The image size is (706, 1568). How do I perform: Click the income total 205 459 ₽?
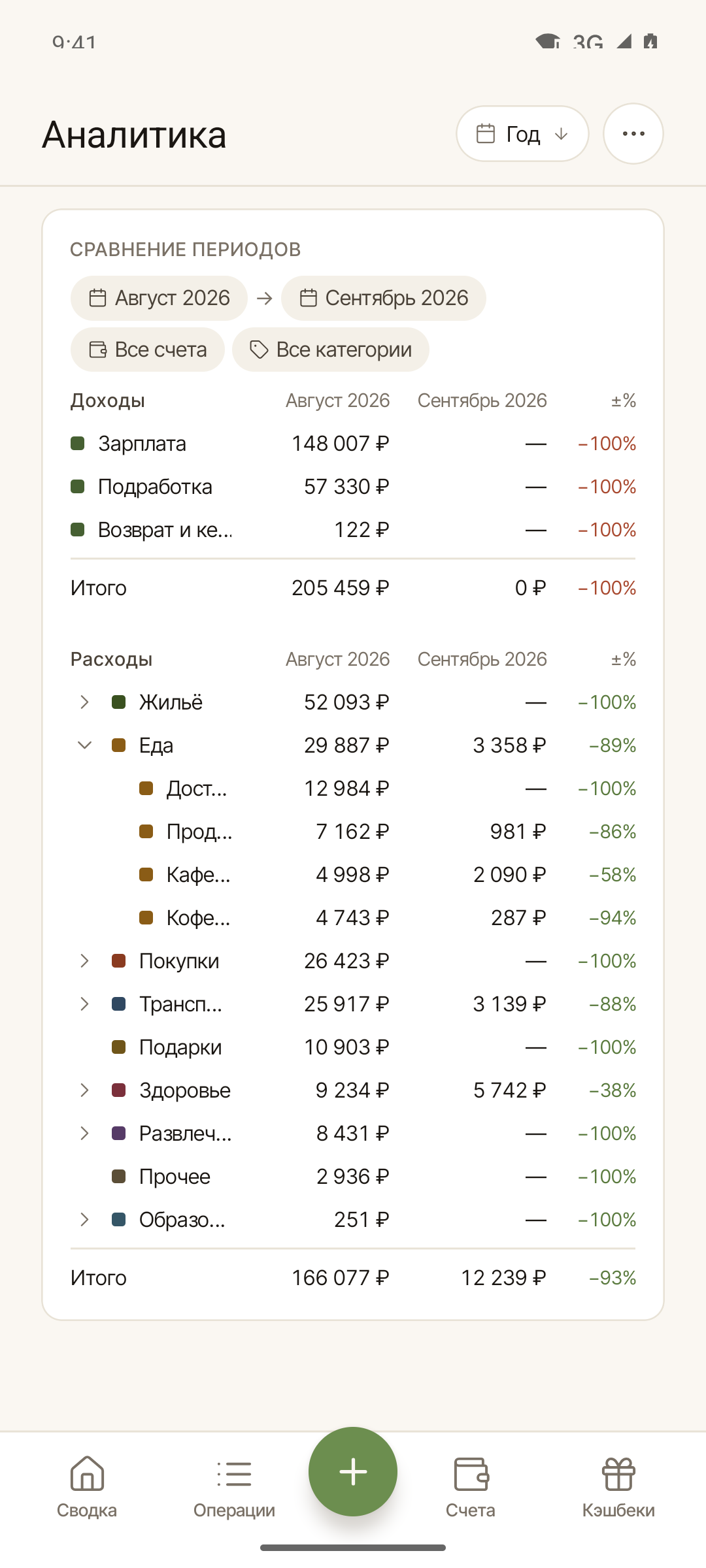click(341, 588)
